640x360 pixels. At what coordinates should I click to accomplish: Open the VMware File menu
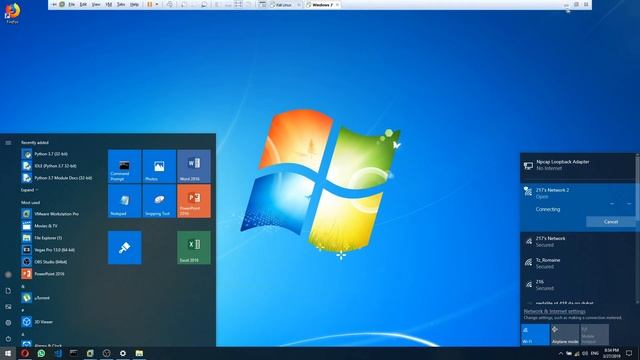pyautogui.click(x=71, y=4)
